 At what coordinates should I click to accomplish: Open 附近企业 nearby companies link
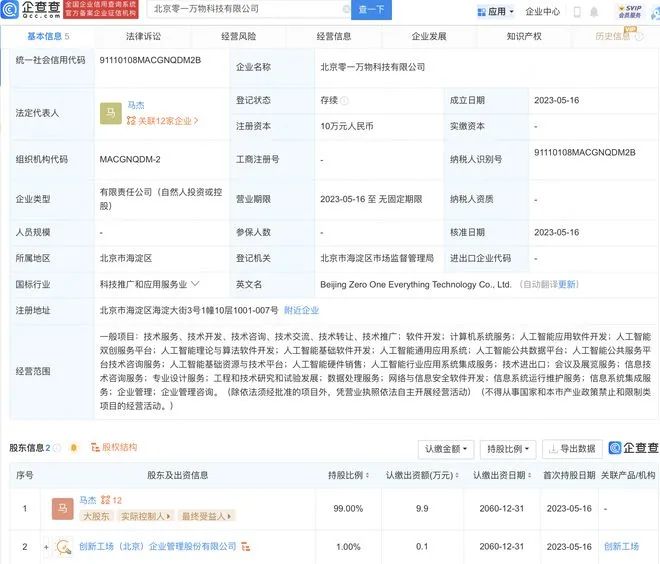pyautogui.click(x=301, y=311)
